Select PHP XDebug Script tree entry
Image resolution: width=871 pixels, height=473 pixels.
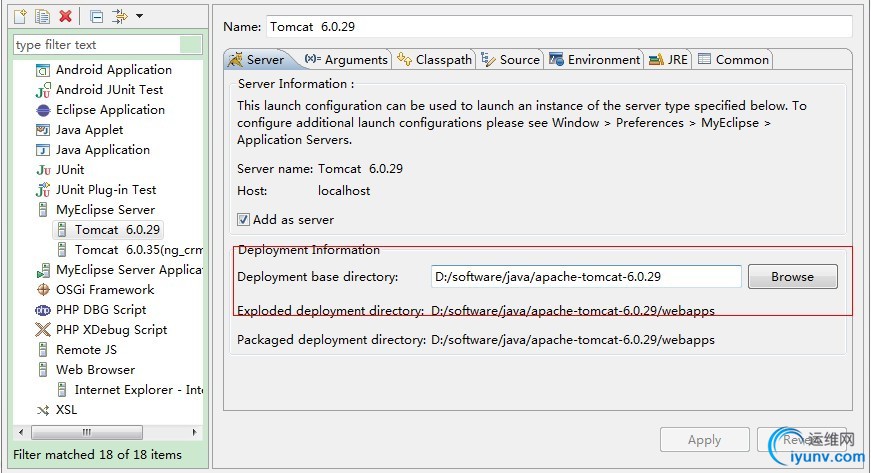pyautogui.click(x=112, y=330)
